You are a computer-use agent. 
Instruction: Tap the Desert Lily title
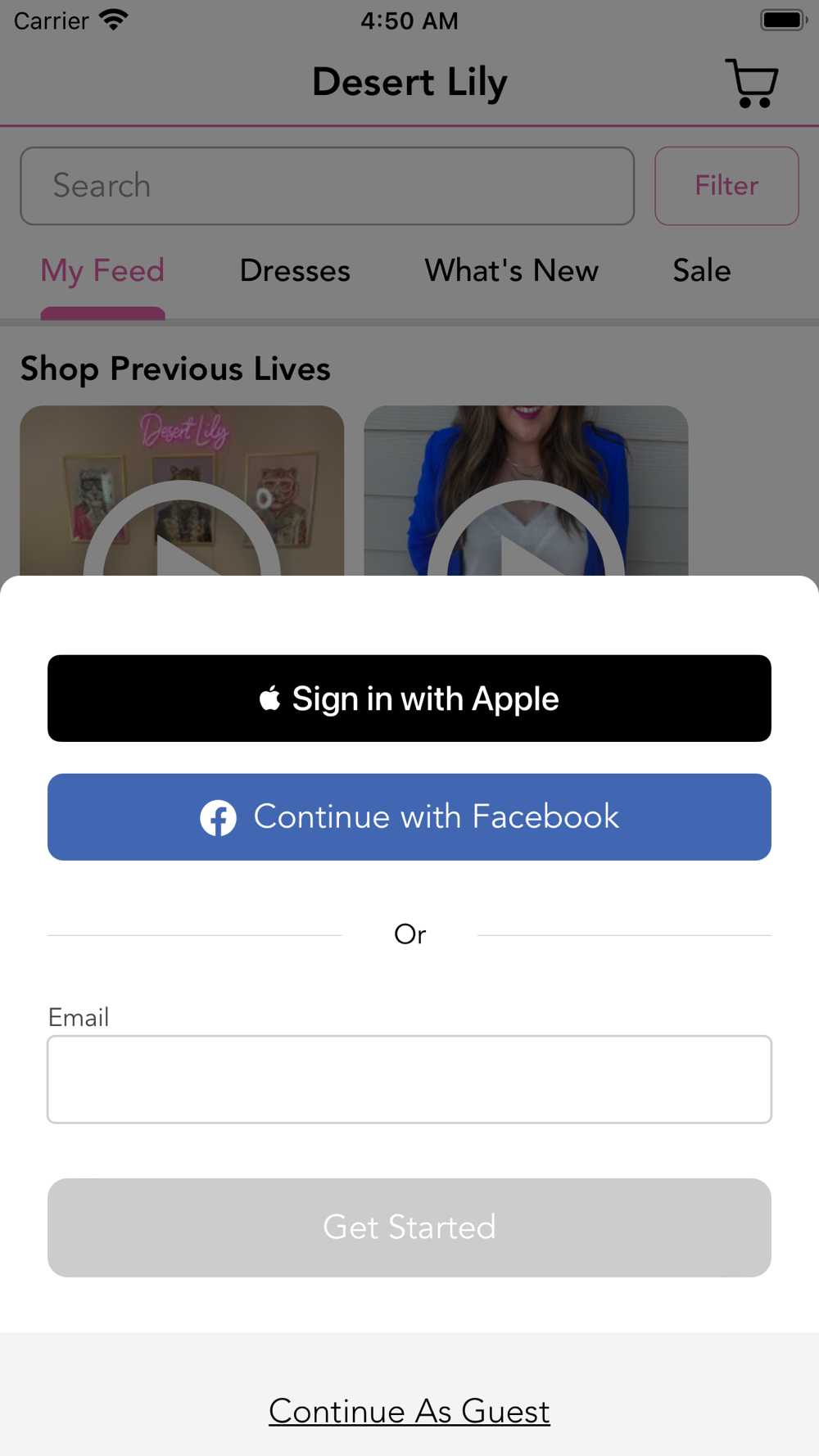click(409, 83)
